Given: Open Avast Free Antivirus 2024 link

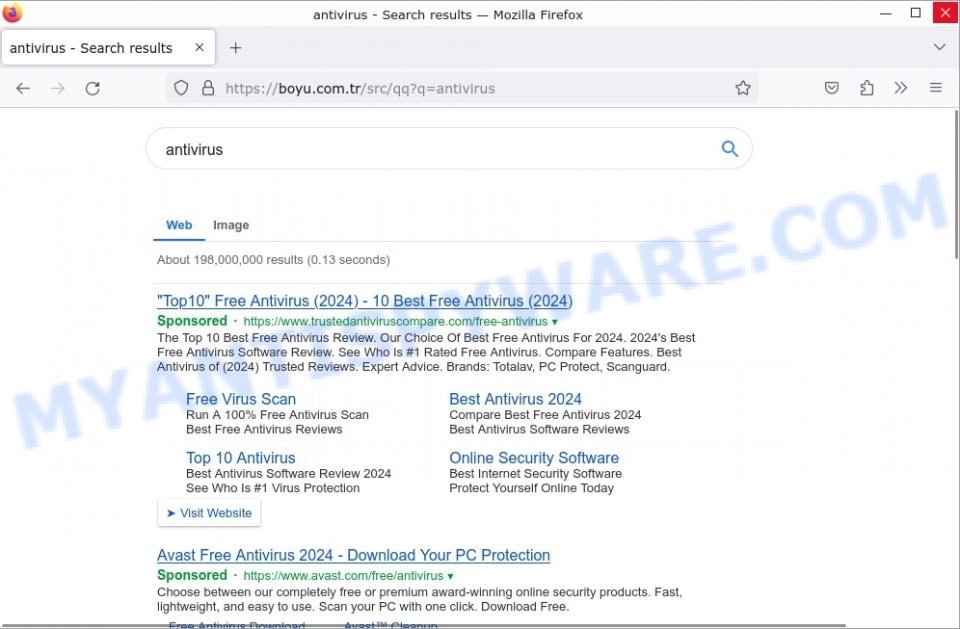Looking at the screenshot, I should (x=353, y=555).
